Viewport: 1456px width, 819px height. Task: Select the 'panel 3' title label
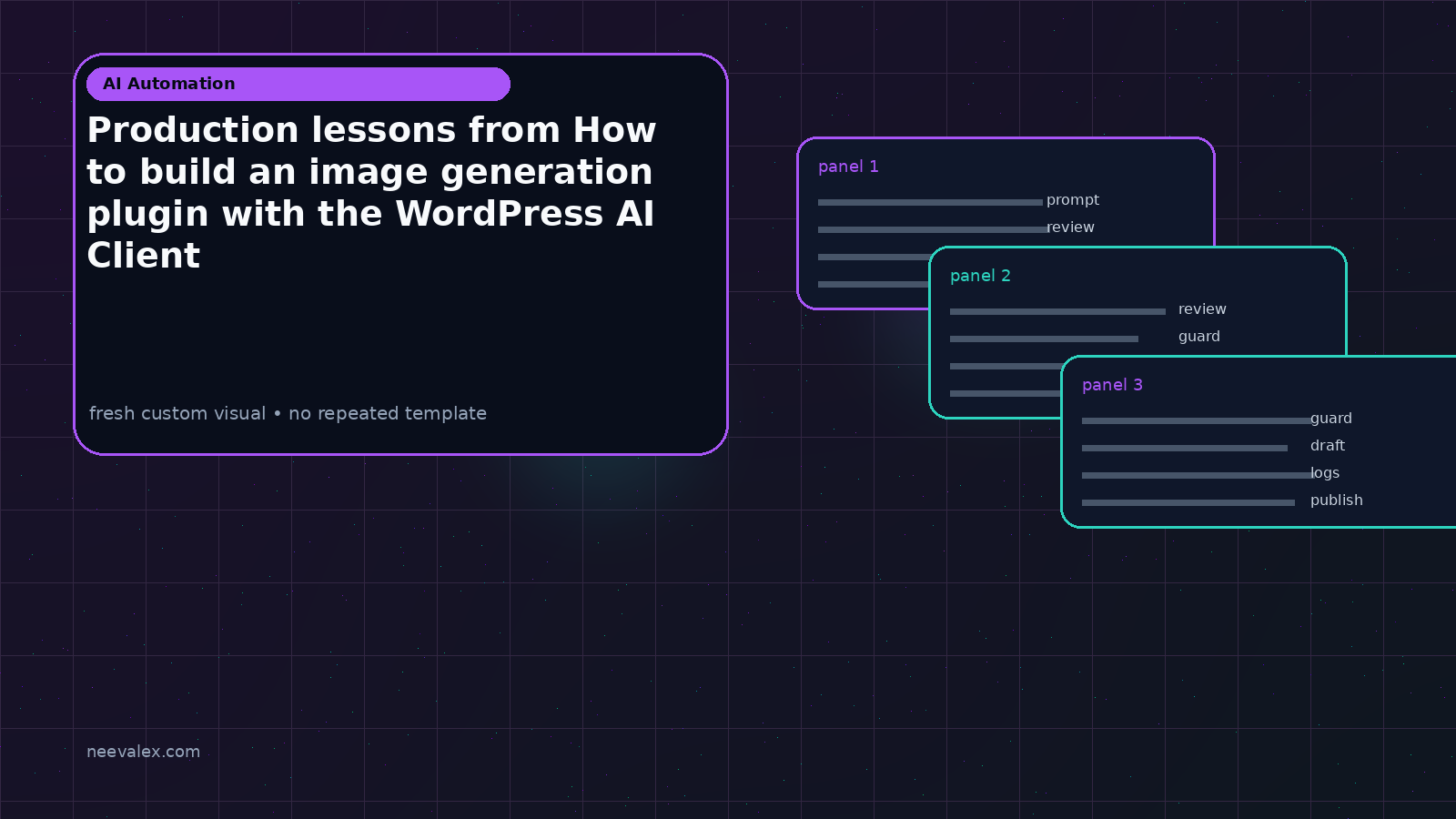(1112, 385)
